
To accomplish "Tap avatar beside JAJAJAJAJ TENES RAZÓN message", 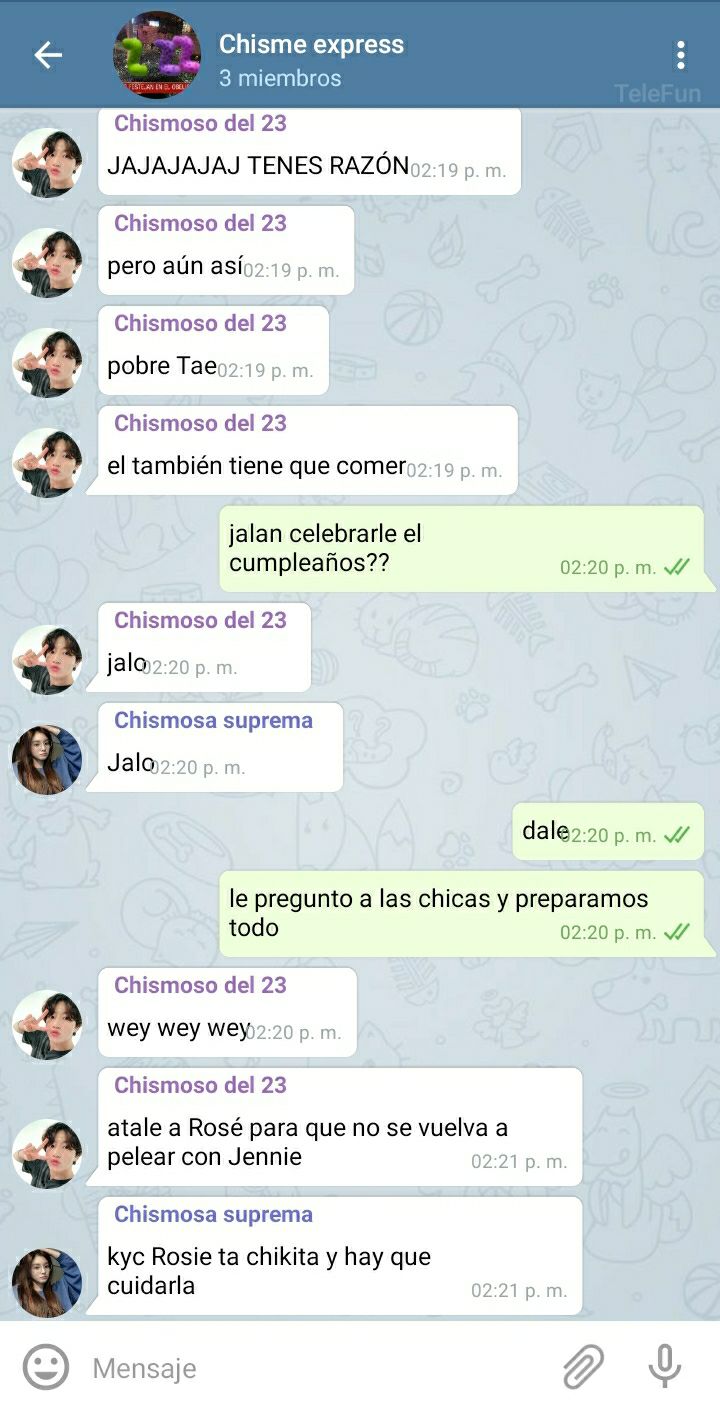I will (47, 163).
